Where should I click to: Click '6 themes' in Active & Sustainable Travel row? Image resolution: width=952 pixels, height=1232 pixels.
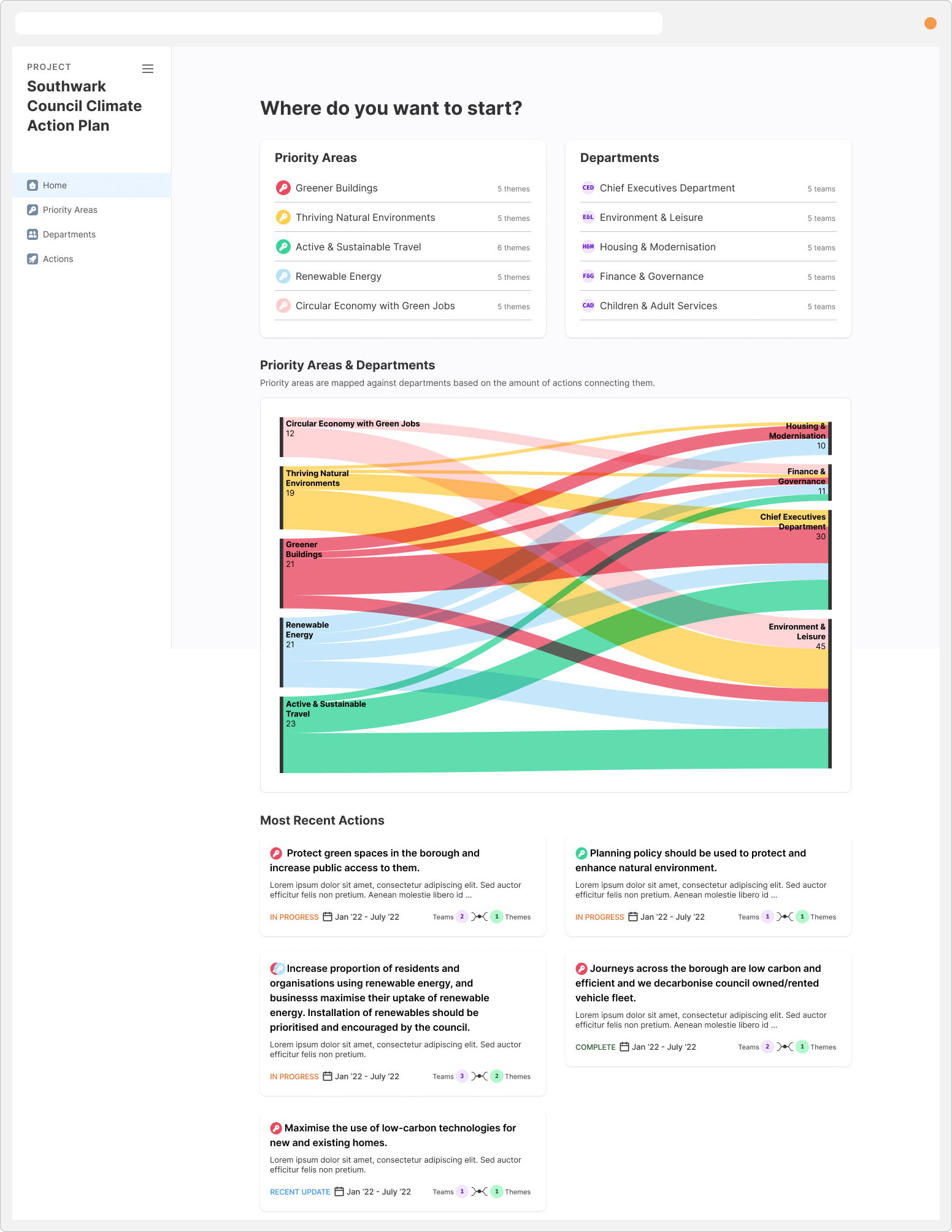point(513,247)
